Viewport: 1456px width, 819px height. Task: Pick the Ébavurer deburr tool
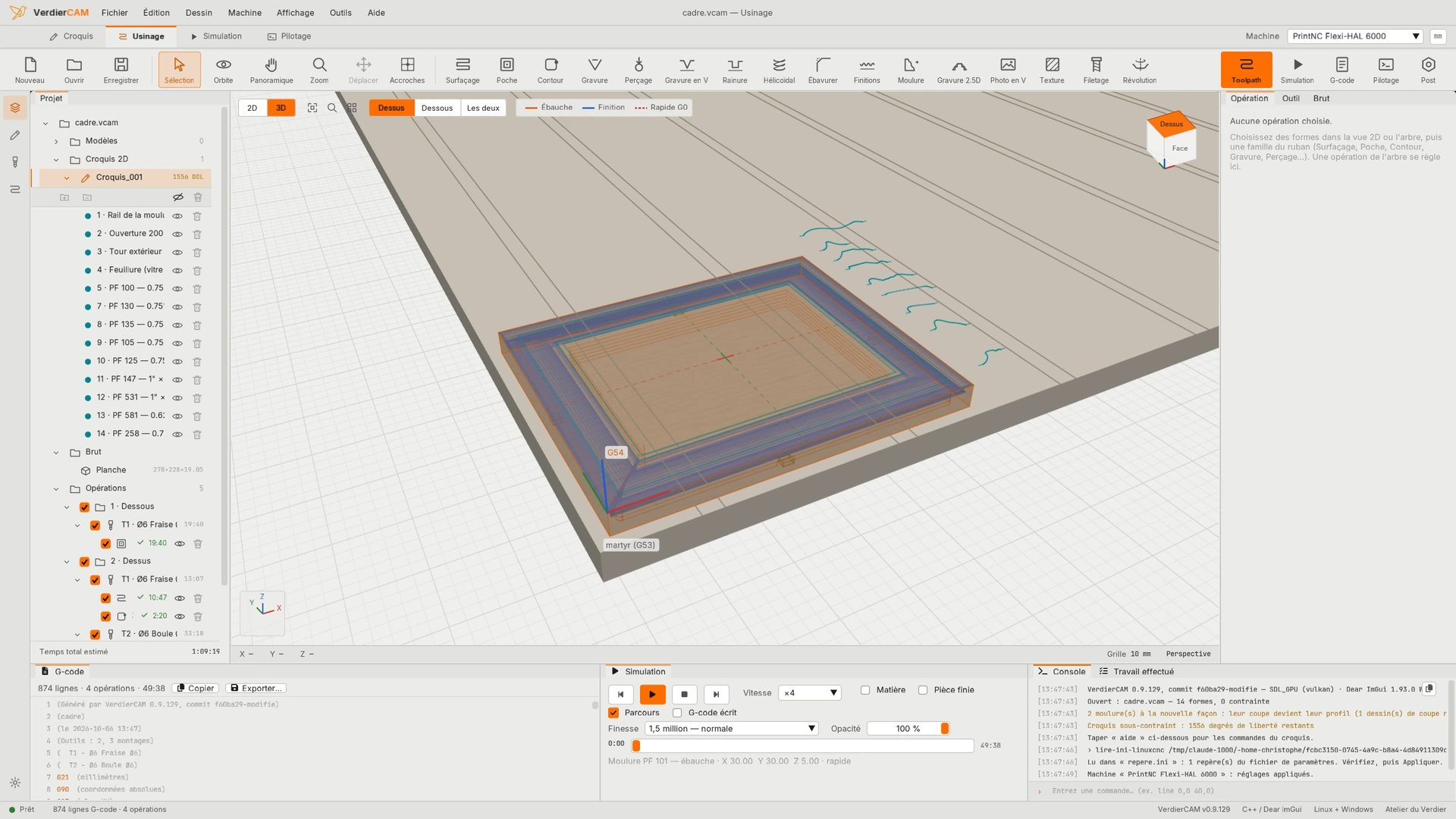(x=823, y=70)
